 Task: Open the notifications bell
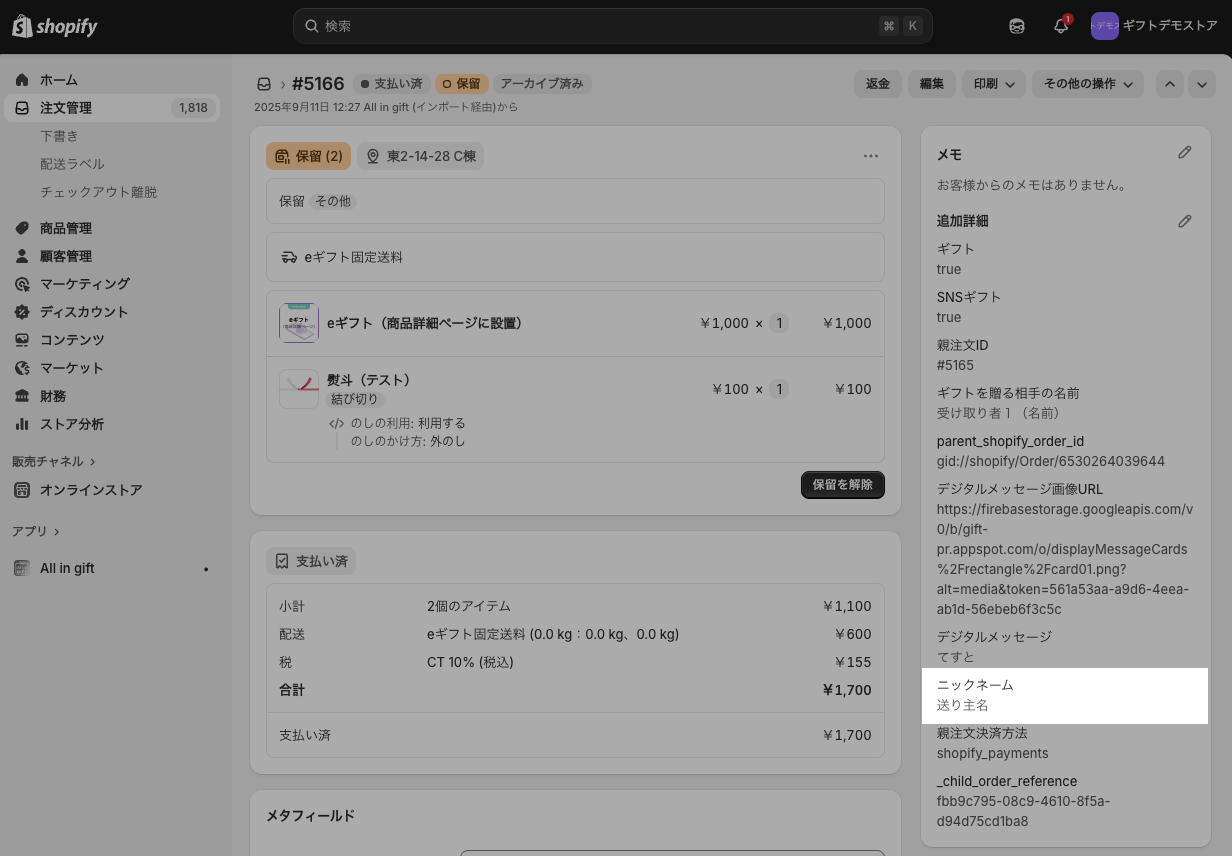(1061, 27)
